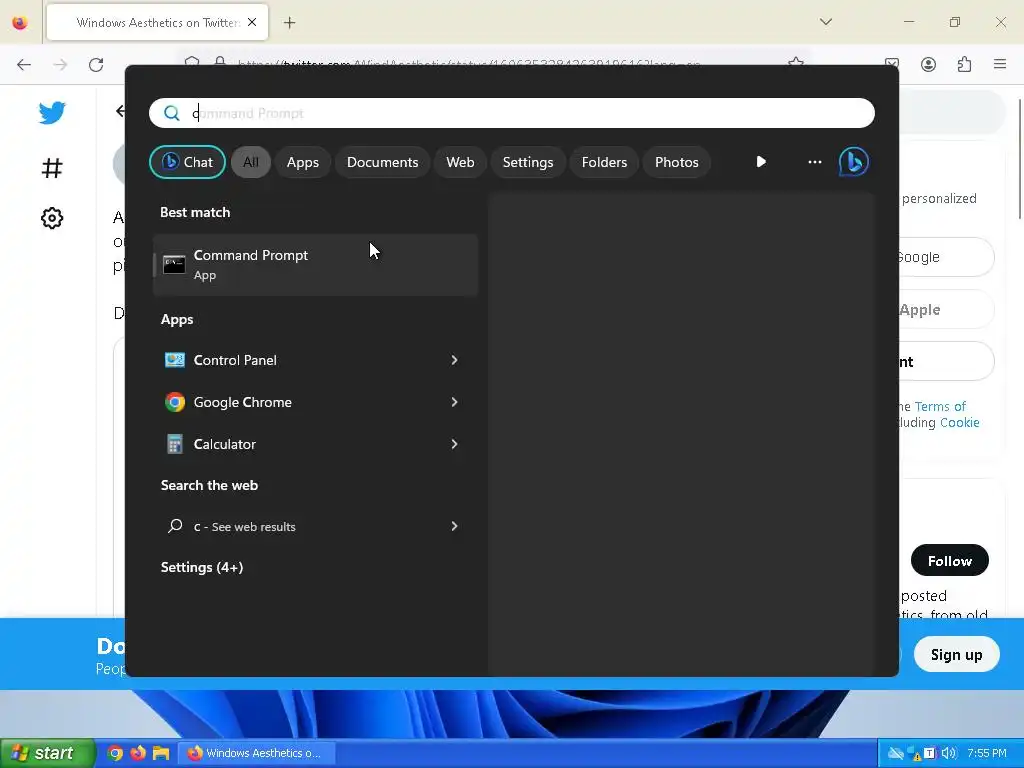
Task: Open the Firefox account icon
Action: pos(928,64)
